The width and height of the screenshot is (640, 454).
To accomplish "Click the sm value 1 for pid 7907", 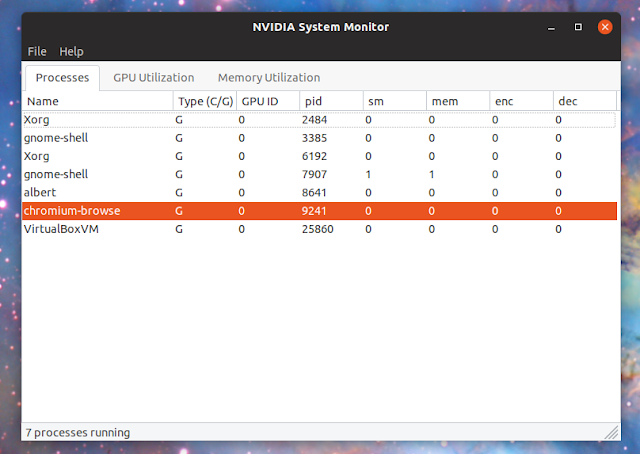I will coord(368,174).
